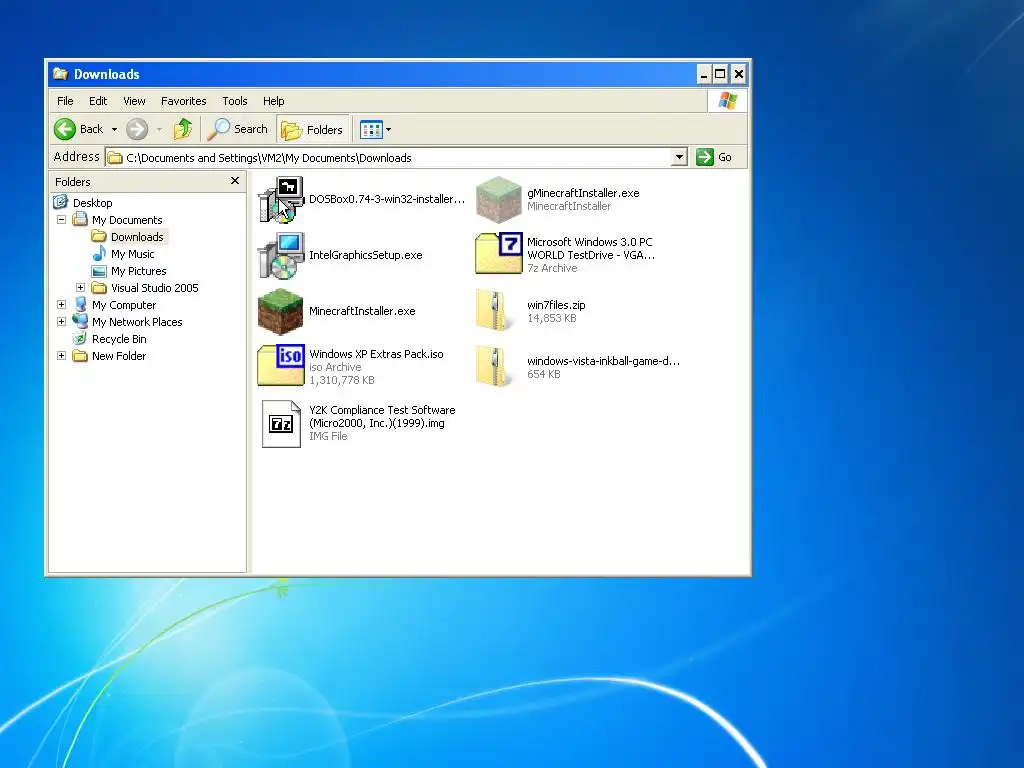Select the Downloads folder in the tree
This screenshot has height=768, width=1024.
click(137, 237)
